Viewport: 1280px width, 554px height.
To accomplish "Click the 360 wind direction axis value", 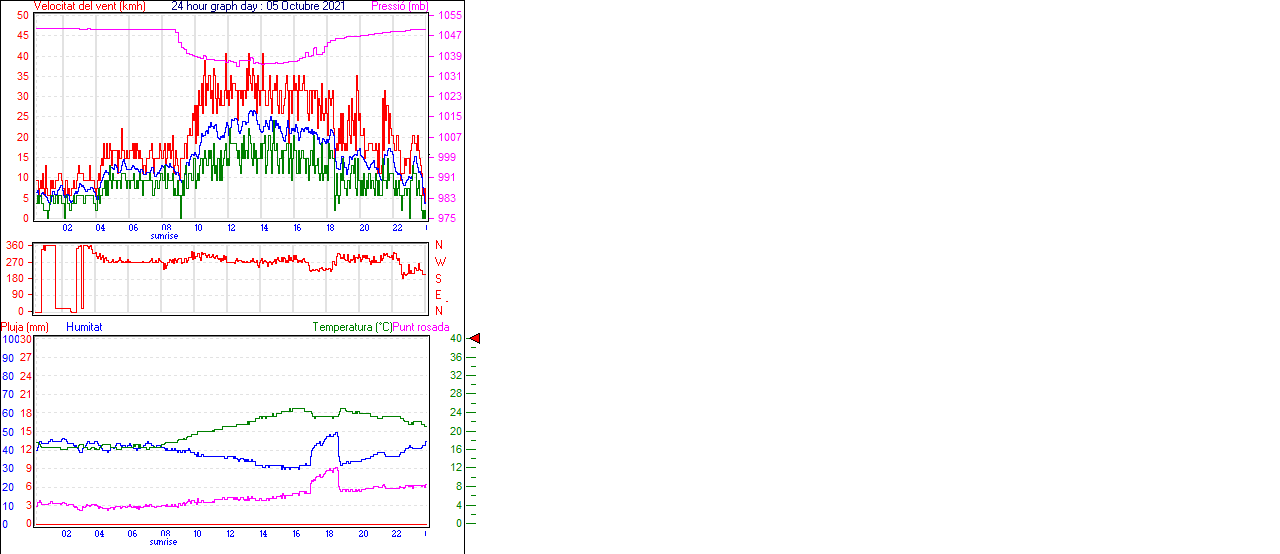I will (x=15, y=246).
